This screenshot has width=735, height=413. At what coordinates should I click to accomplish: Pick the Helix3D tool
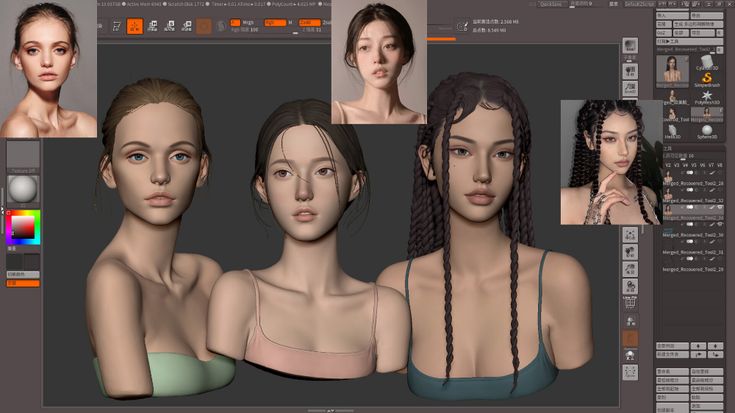pos(672,131)
